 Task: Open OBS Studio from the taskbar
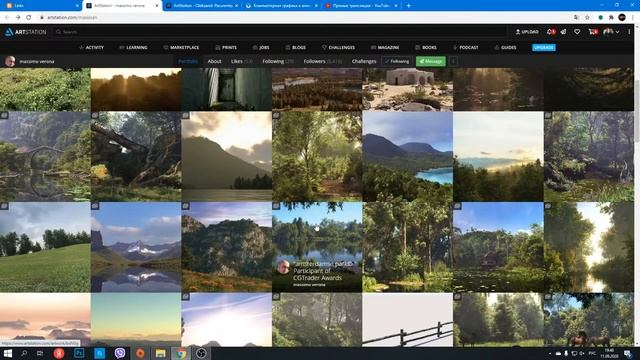201,353
